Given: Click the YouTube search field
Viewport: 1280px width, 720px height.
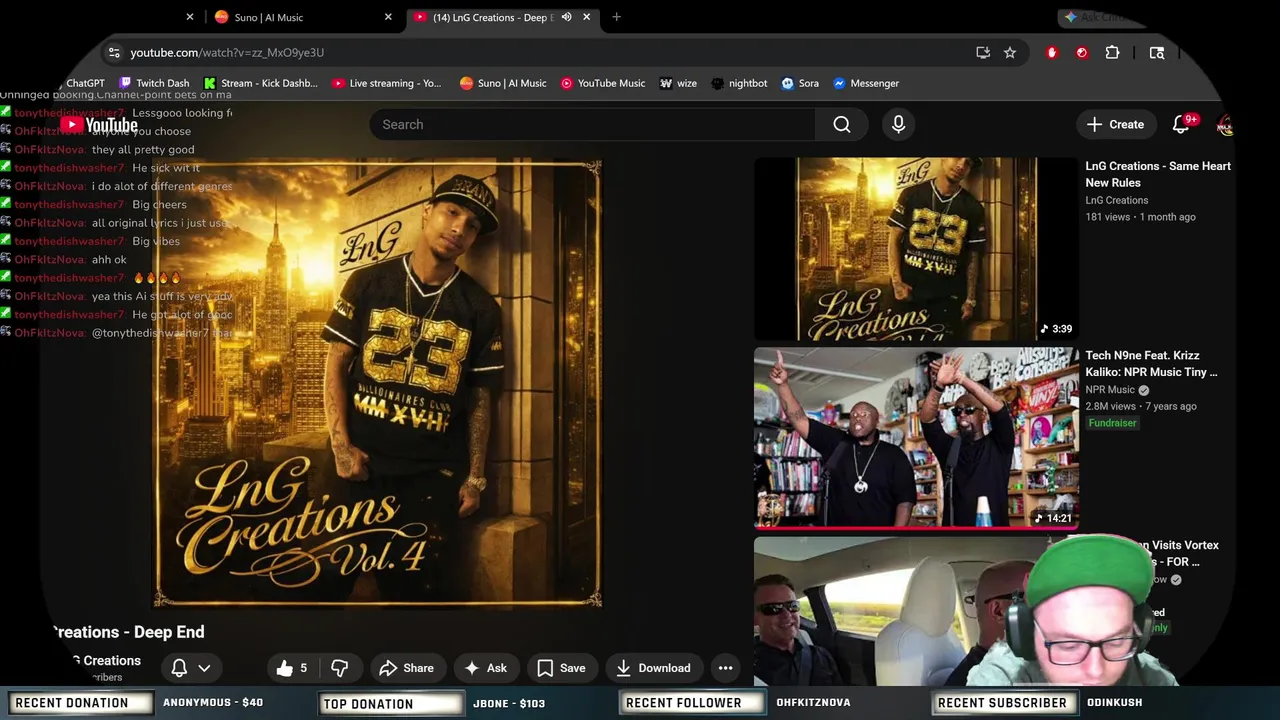Looking at the screenshot, I should click(592, 124).
